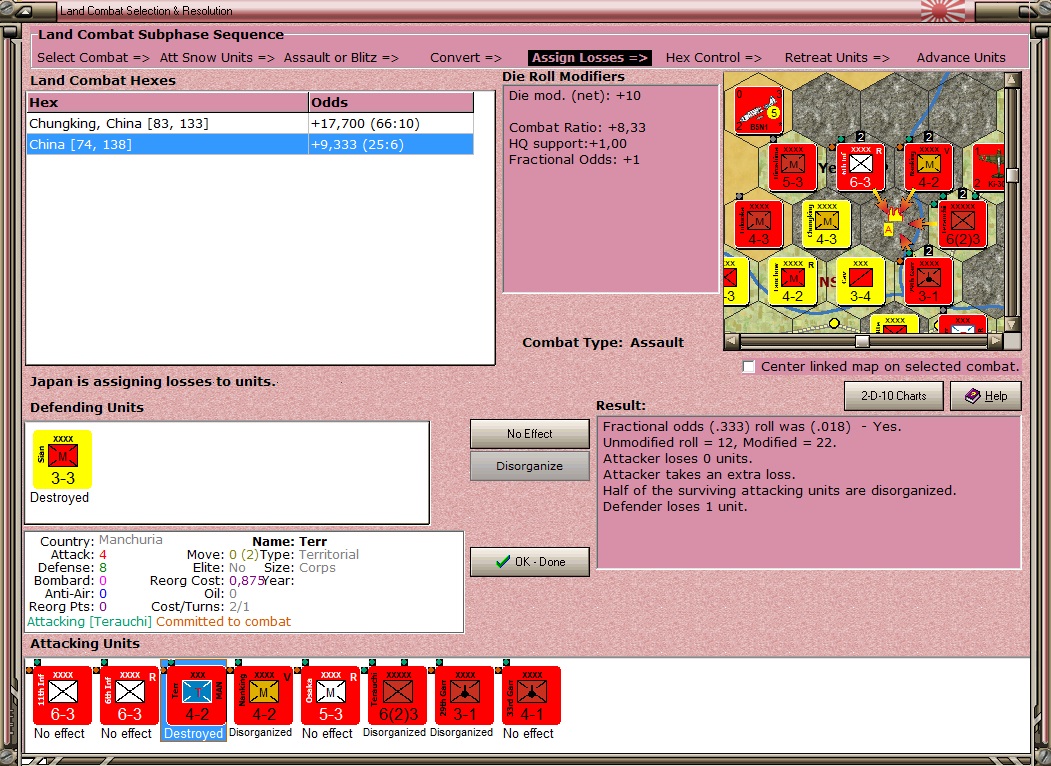Confirm with the OK - Done button
Viewport: 1051px width, 766px height.
click(530, 562)
